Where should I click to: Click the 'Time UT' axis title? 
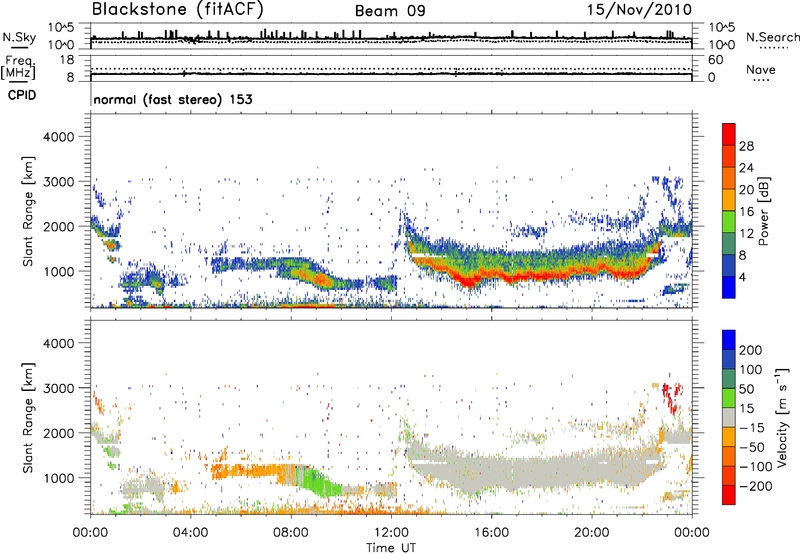391,548
